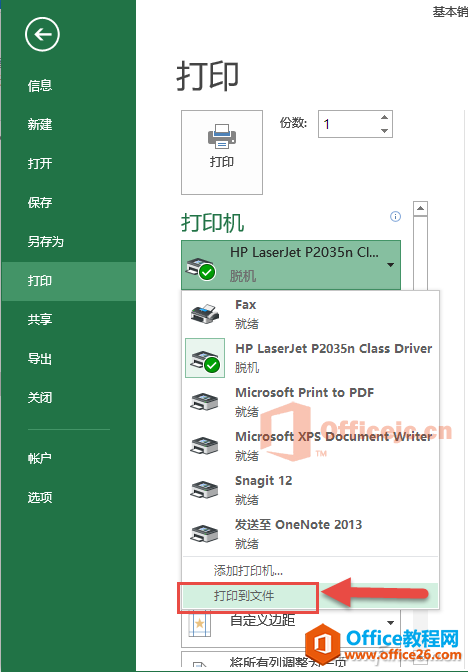Choose 保存 in the sidebar
The width and height of the screenshot is (468, 672).
[x=40, y=203]
